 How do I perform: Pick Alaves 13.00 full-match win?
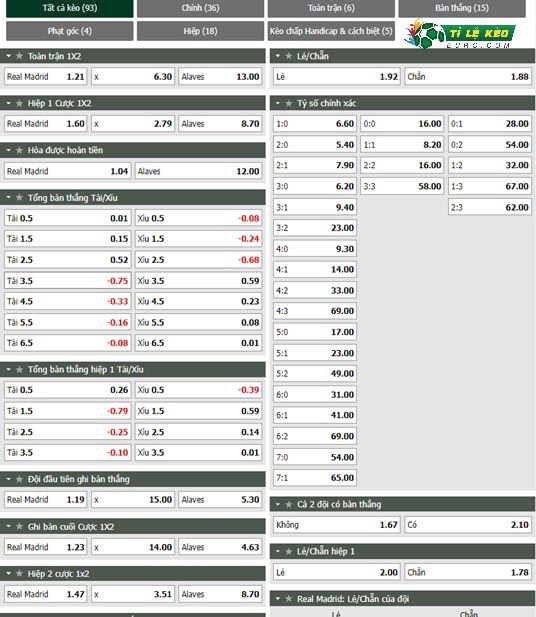pyautogui.click(x=220, y=77)
